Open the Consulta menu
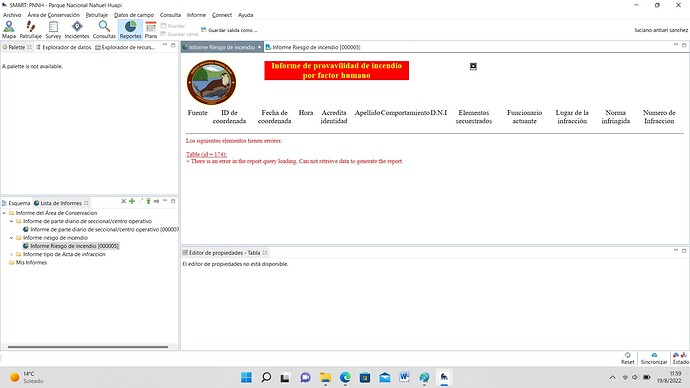Viewport: 690px width, 388px height. click(x=170, y=15)
